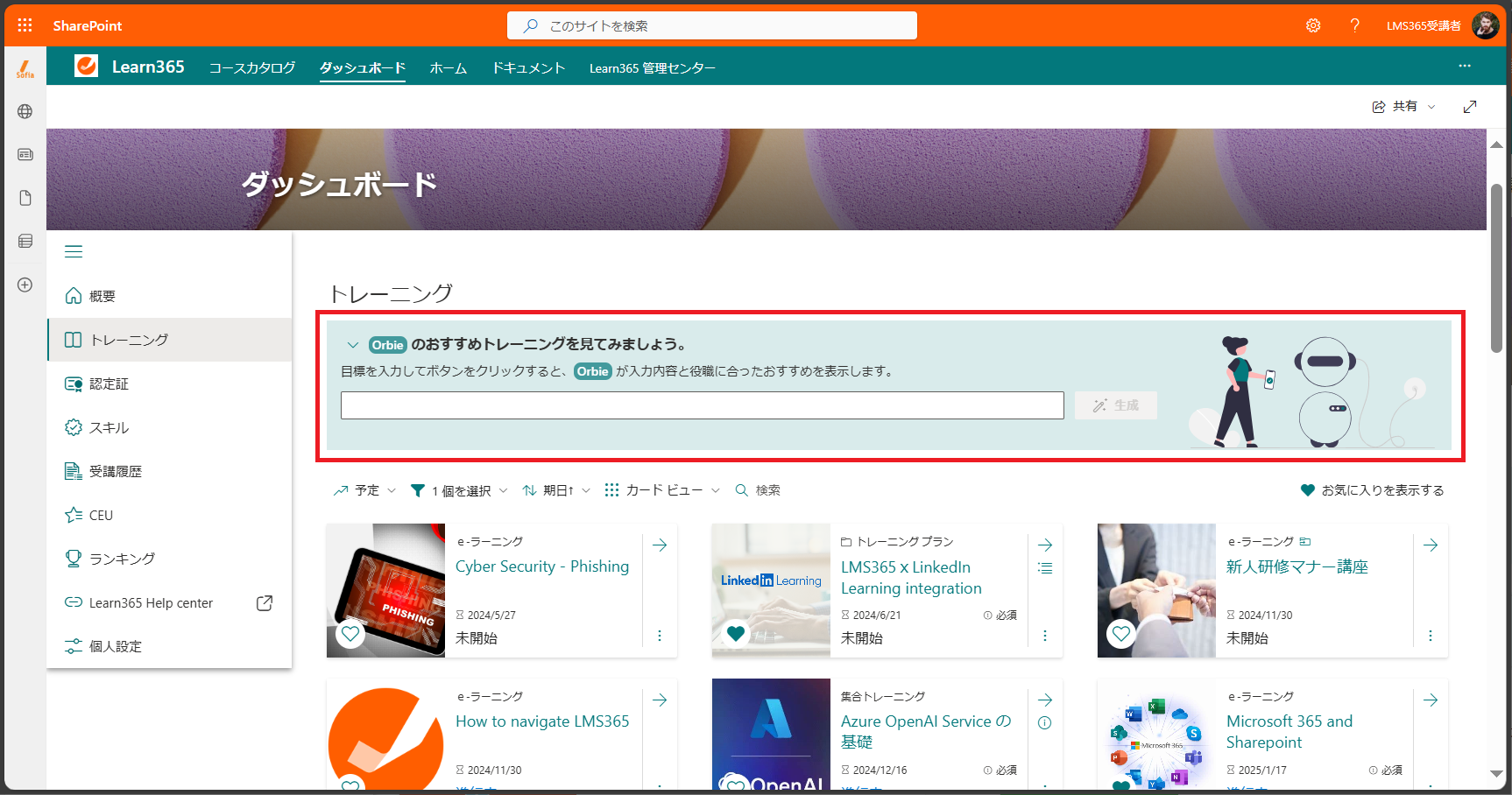Open the globe icon in left rail
The width and height of the screenshot is (1512, 795).
pos(25,111)
